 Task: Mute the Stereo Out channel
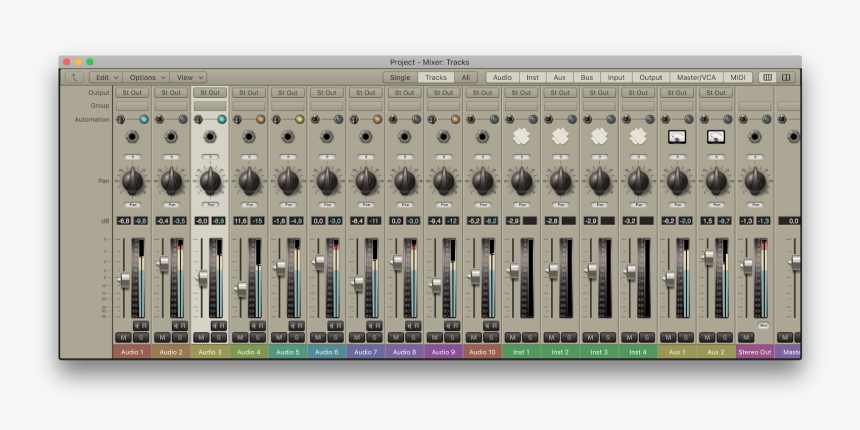coord(746,337)
